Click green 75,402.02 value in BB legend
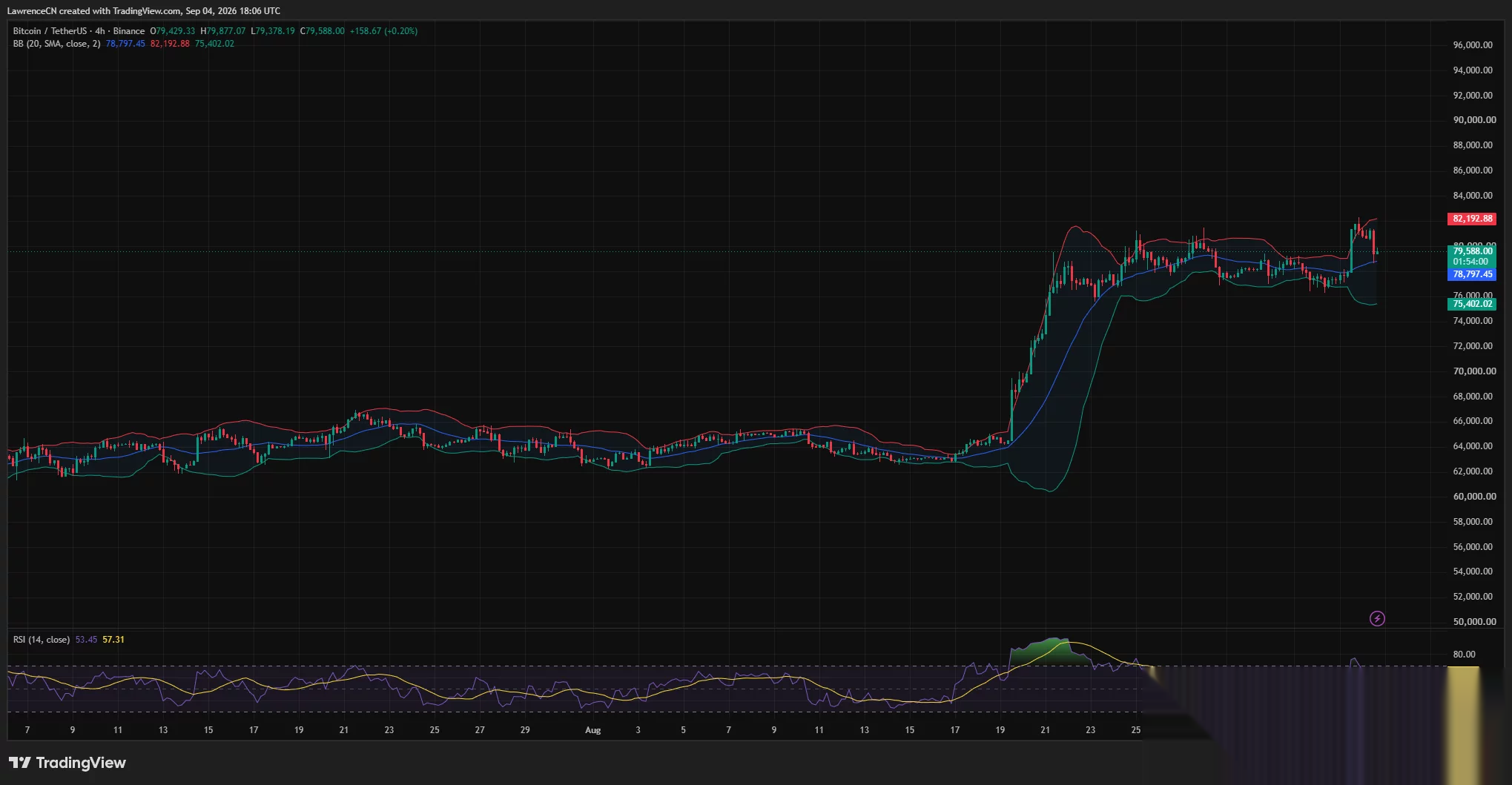1512x785 pixels. pos(214,44)
